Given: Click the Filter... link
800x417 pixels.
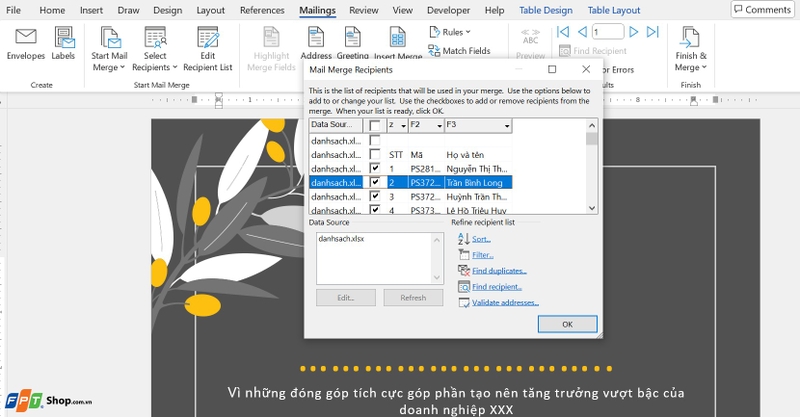Looking at the screenshot, I should 483,255.
